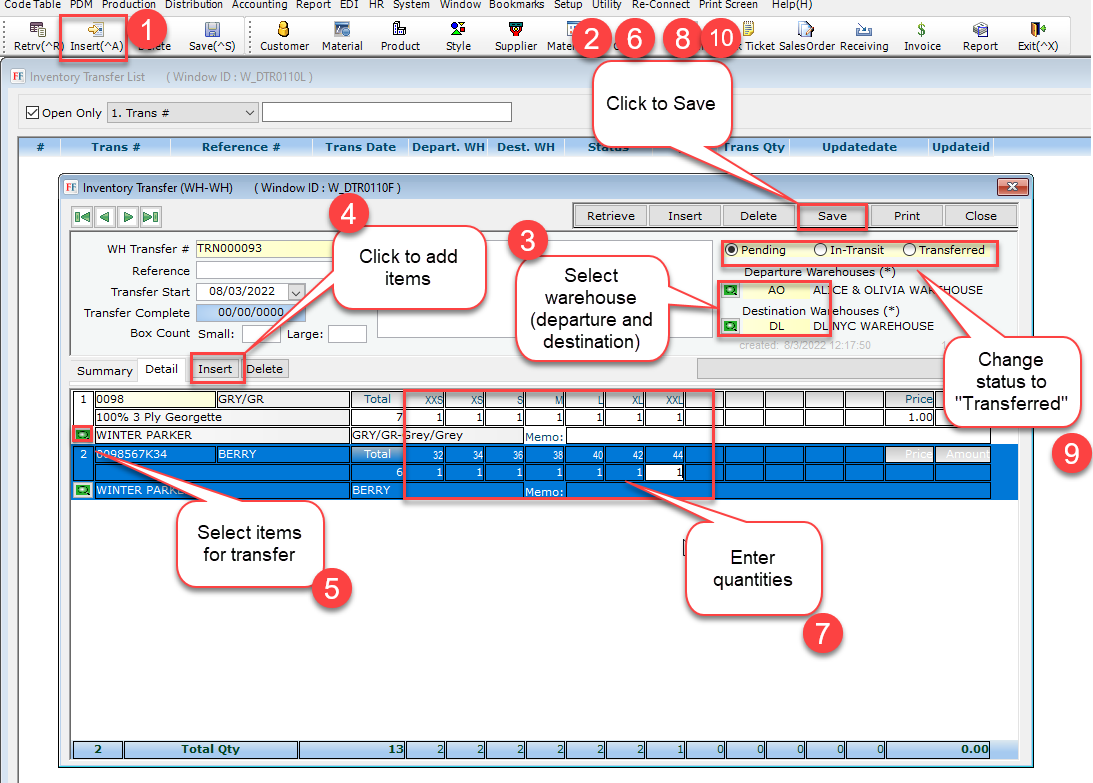Open the Accounting menu
The image size is (1093, 783).
(259, 5)
